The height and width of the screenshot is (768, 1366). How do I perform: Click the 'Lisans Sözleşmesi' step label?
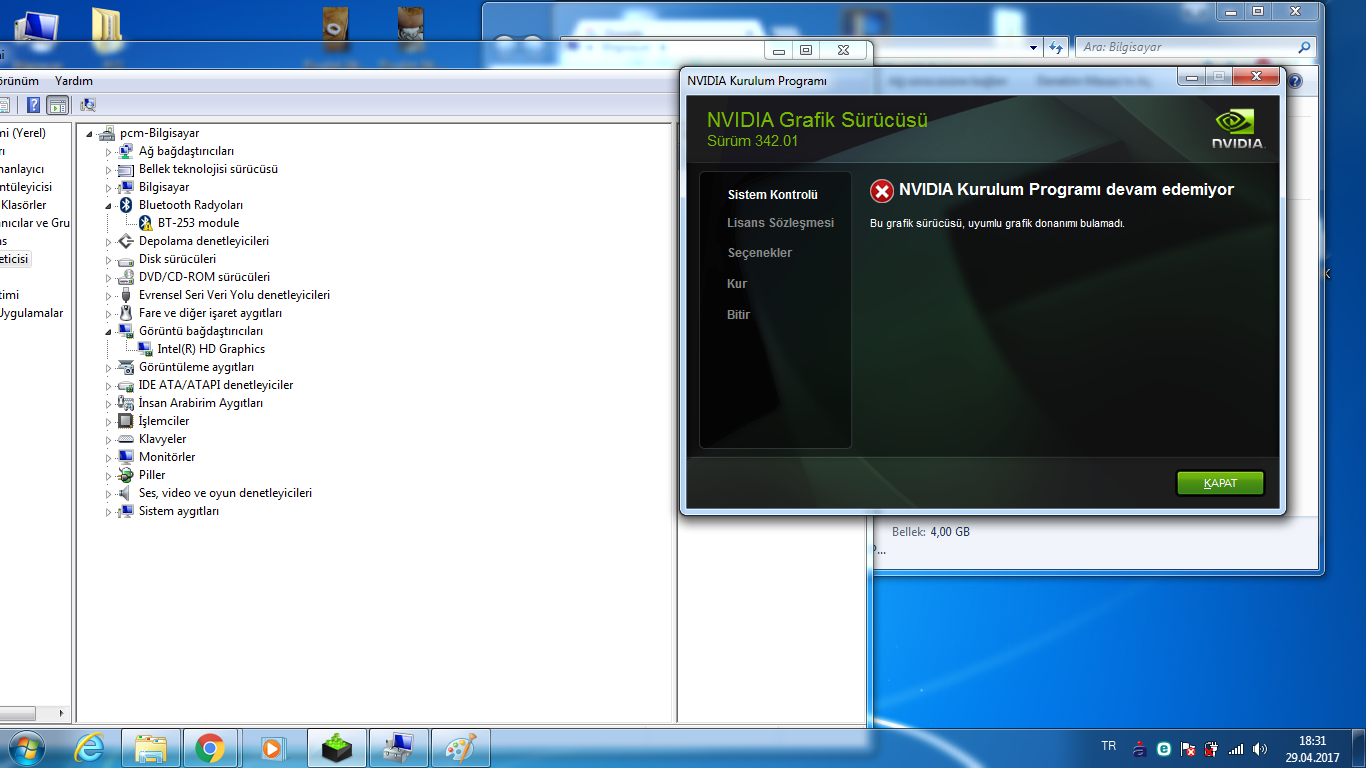(781, 223)
